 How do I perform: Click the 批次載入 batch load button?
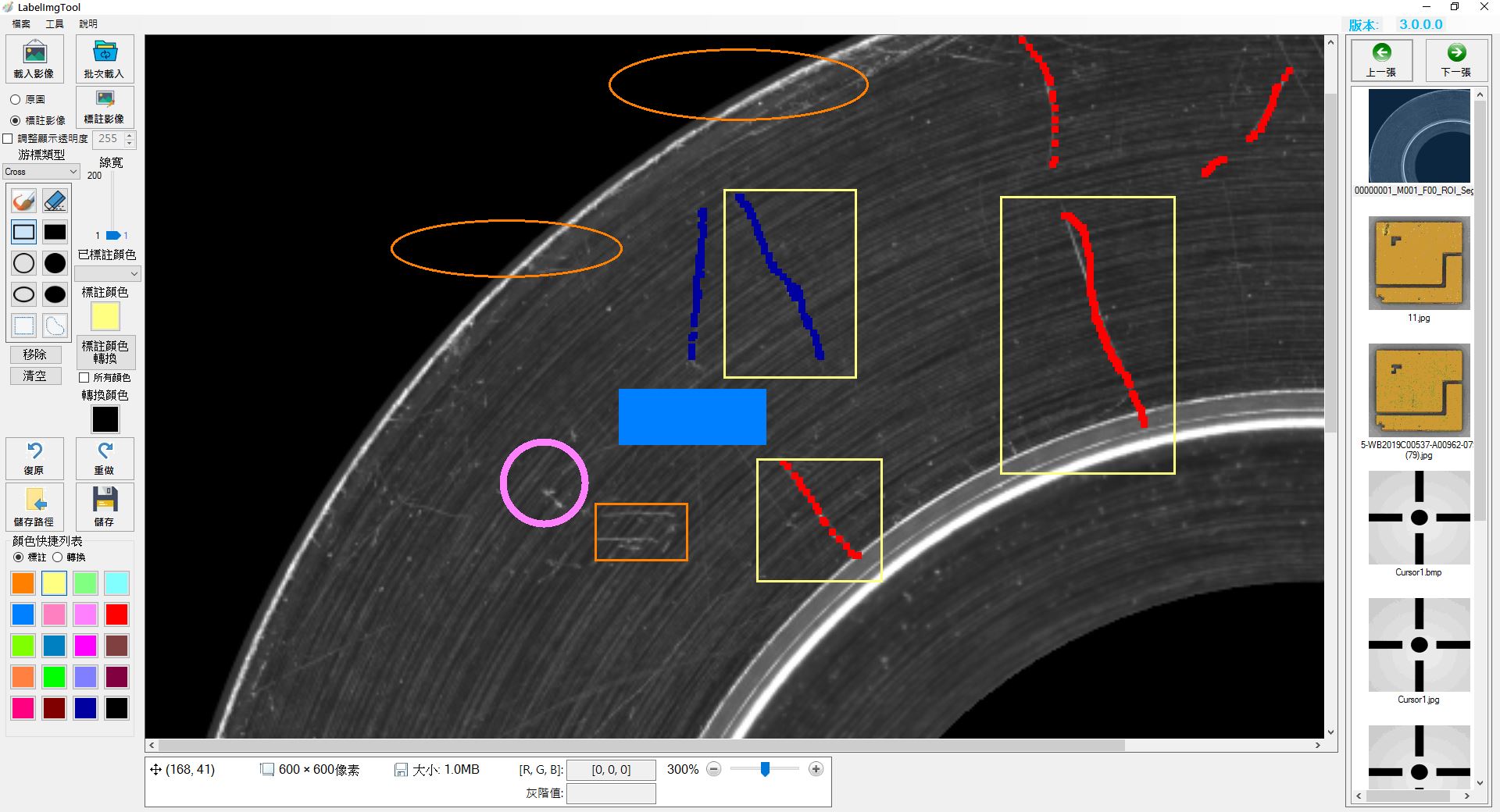point(105,59)
